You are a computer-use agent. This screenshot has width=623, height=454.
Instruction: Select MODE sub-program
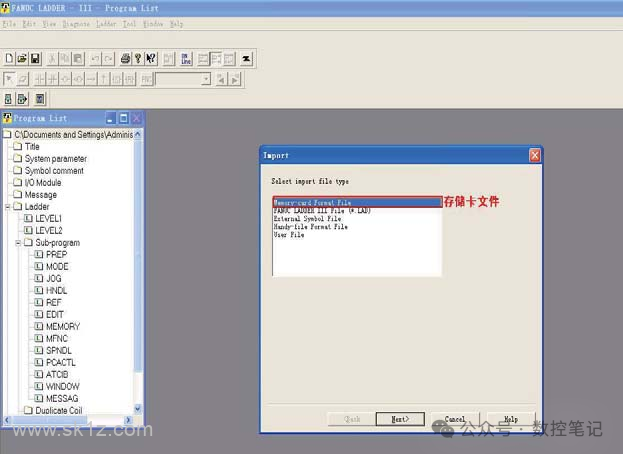click(57, 267)
